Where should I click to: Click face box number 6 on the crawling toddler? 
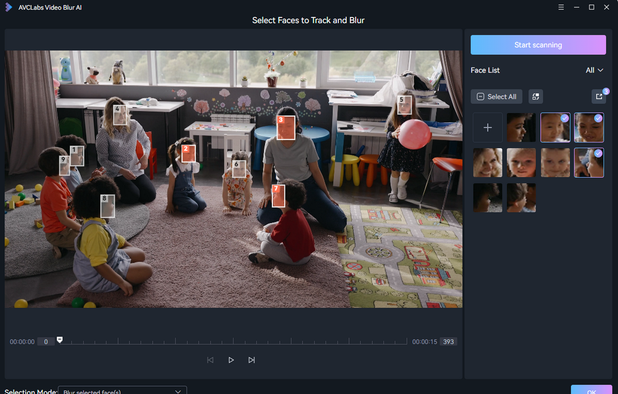[239, 169]
